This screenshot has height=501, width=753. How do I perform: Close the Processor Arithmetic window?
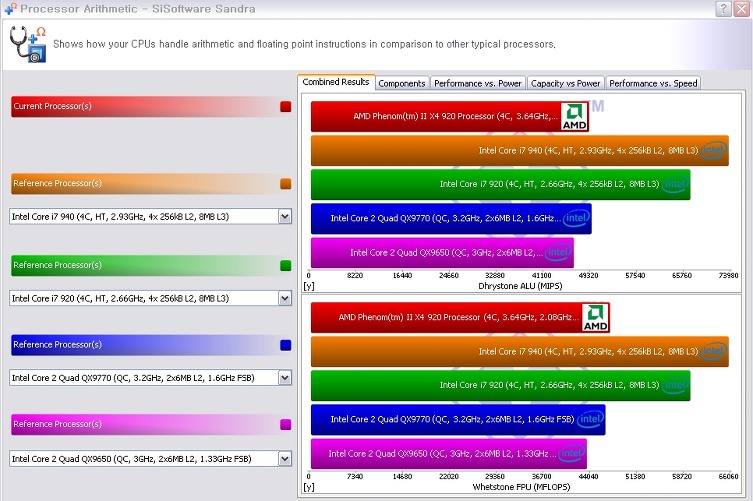(x=741, y=9)
